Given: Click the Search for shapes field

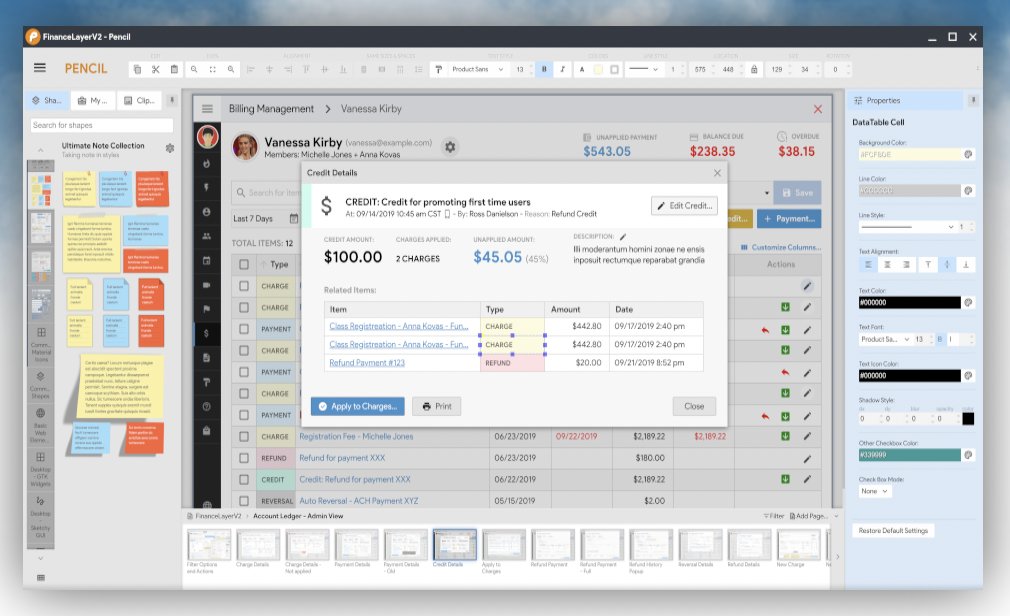Looking at the screenshot, I should click(102, 125).
